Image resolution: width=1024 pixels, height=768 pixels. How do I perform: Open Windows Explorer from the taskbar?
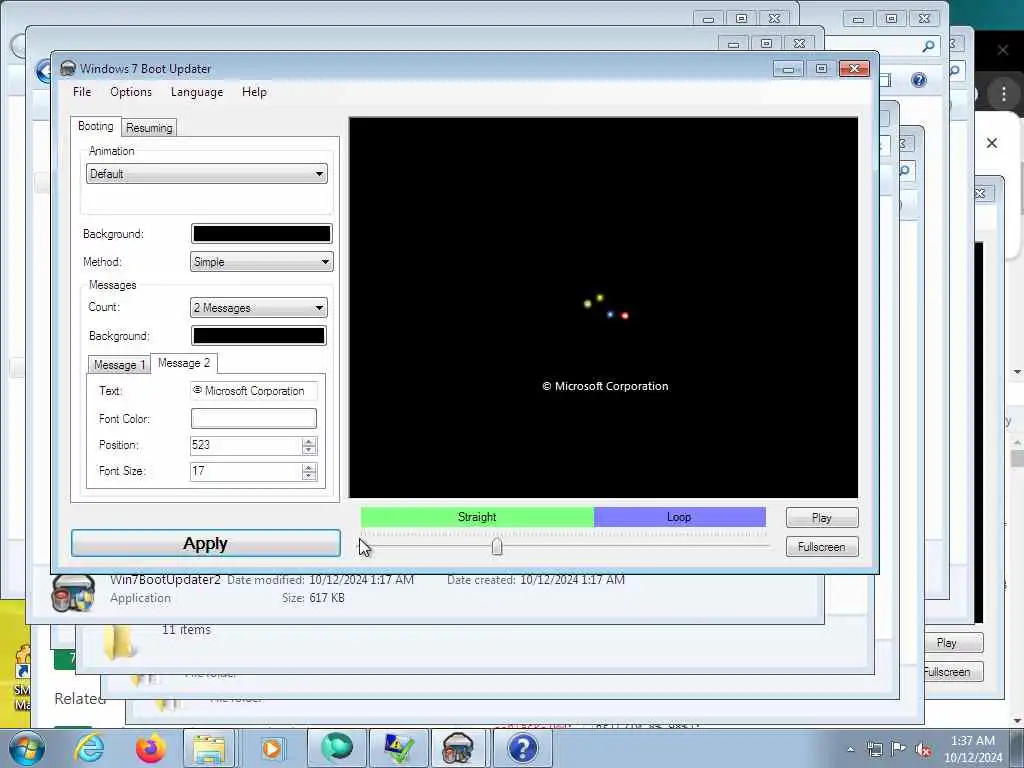[209, 748]
